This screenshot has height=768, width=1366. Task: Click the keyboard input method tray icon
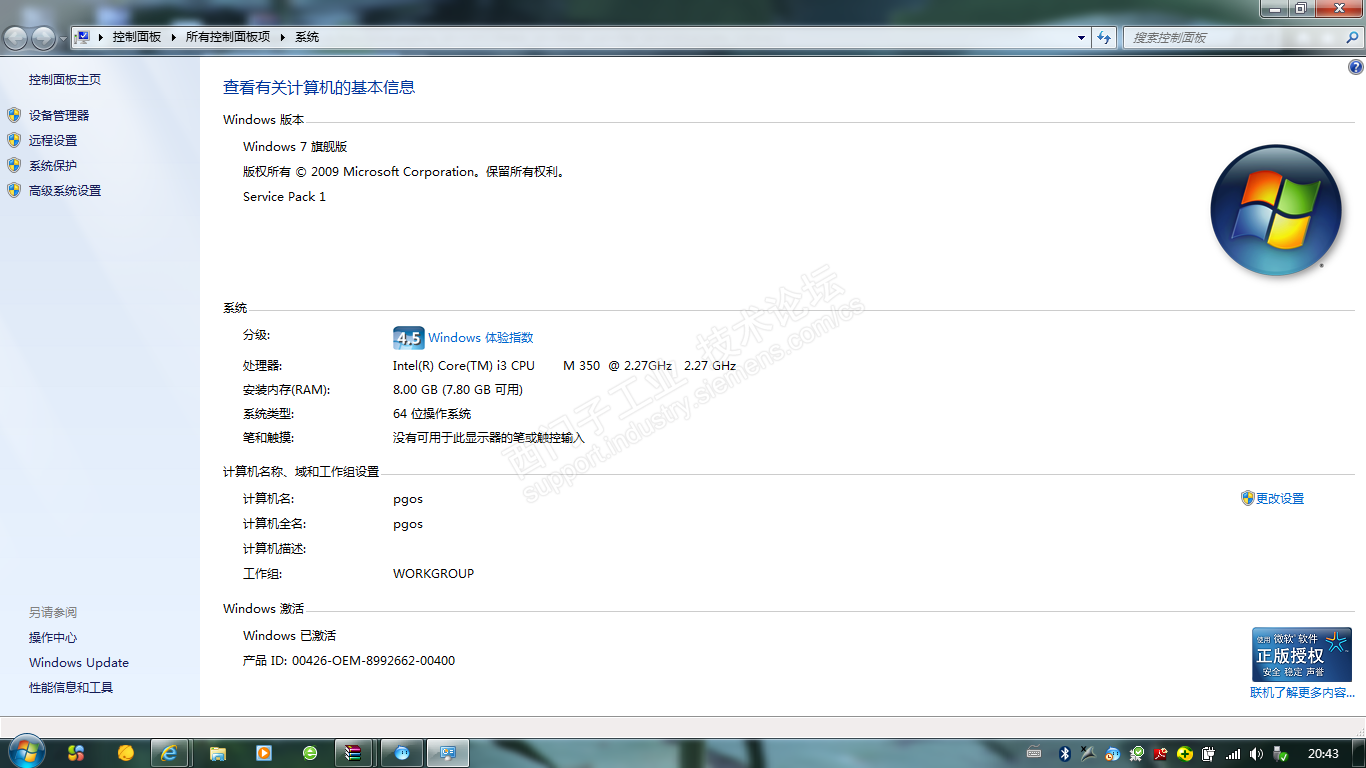click(1034, 754)
